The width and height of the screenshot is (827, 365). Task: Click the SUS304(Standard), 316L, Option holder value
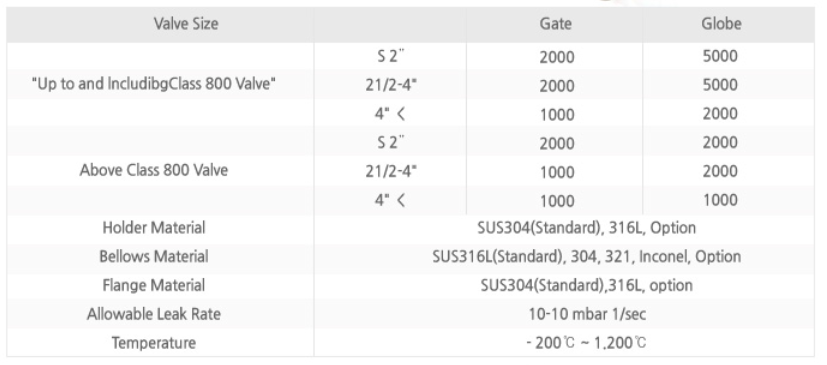pos(586,228)
